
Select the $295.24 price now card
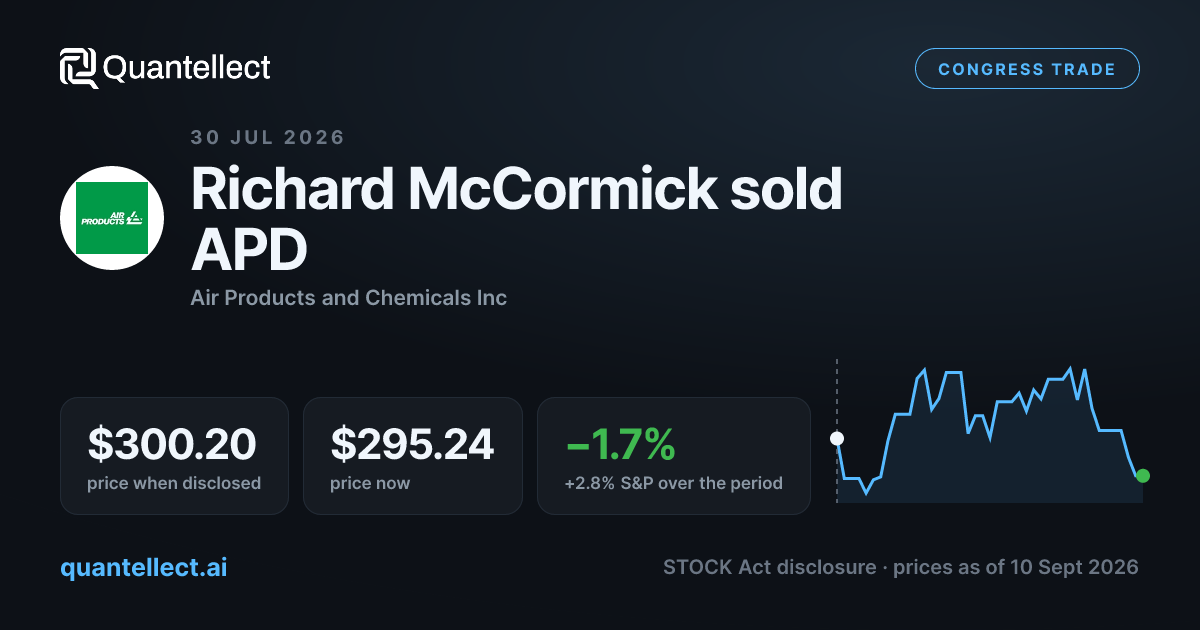point(413,456)
